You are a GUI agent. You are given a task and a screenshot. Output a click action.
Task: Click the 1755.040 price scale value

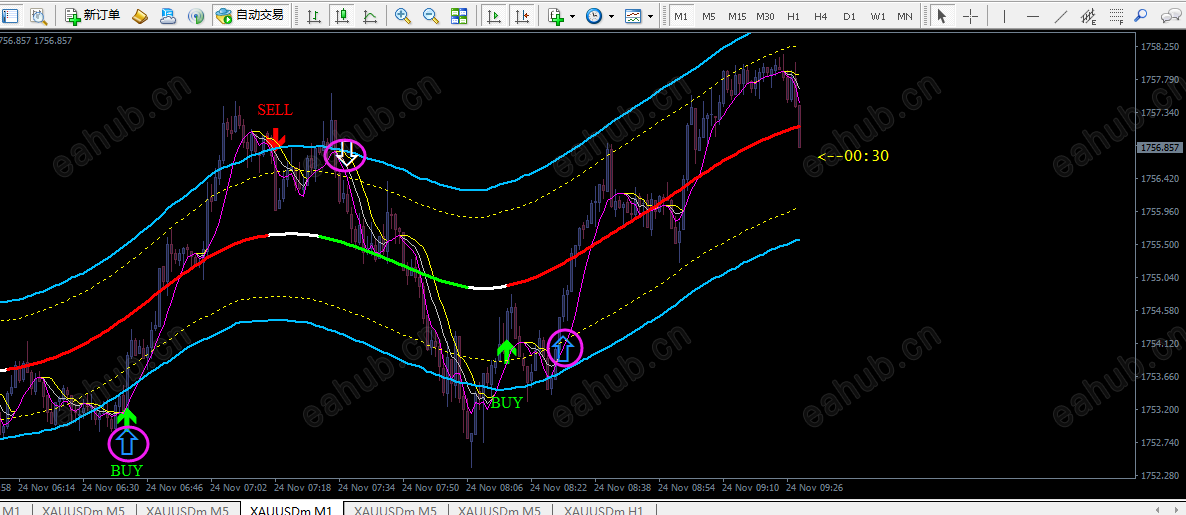[x=1159, y=278]
